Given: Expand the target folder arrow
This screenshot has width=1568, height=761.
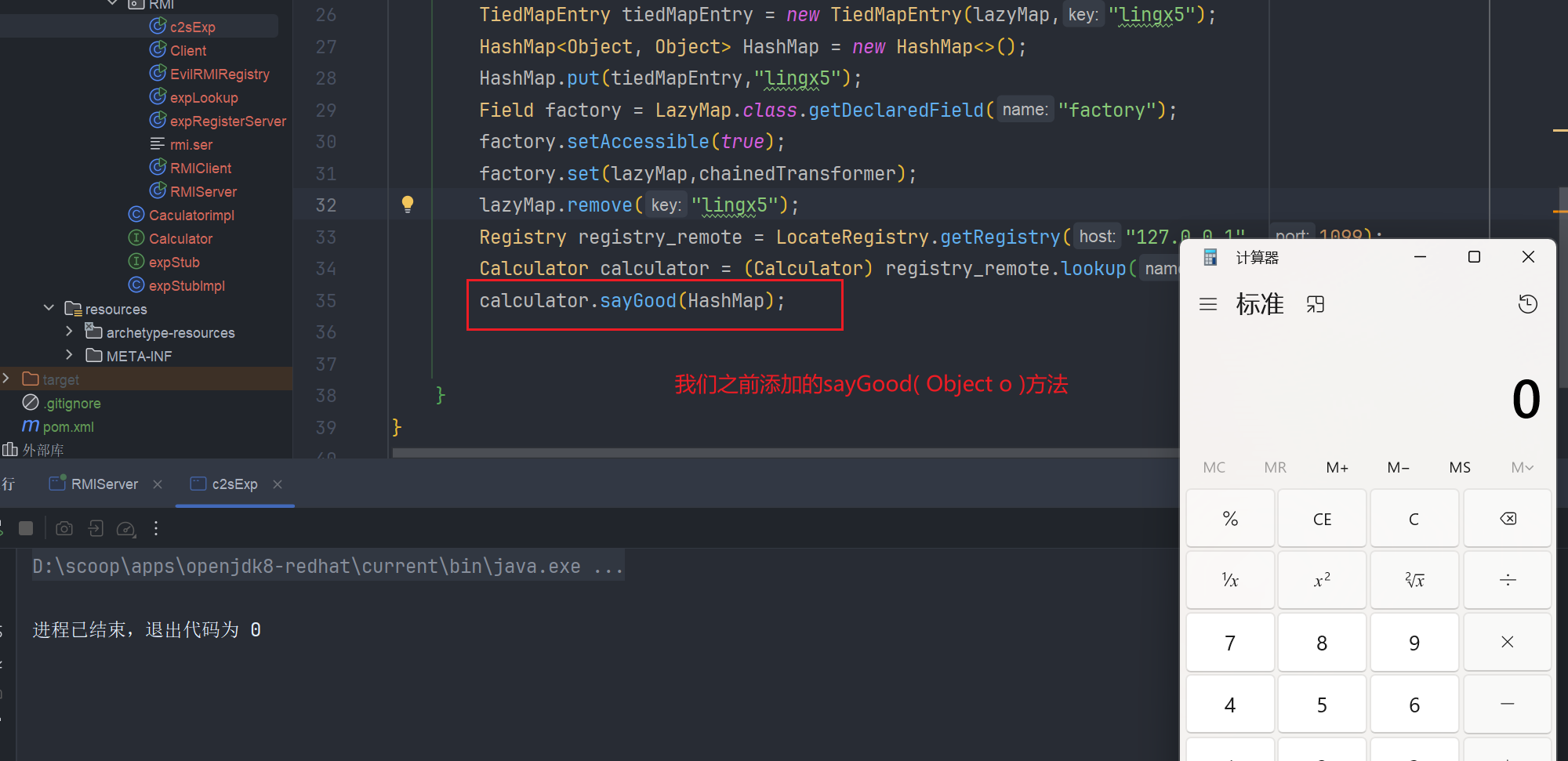Looking at the screenshot, I should click(6, 379).
